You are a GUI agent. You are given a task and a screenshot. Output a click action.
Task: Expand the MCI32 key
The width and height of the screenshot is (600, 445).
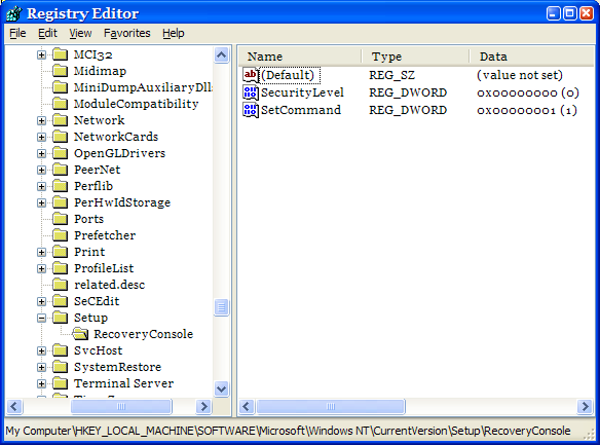pos(41,55)
